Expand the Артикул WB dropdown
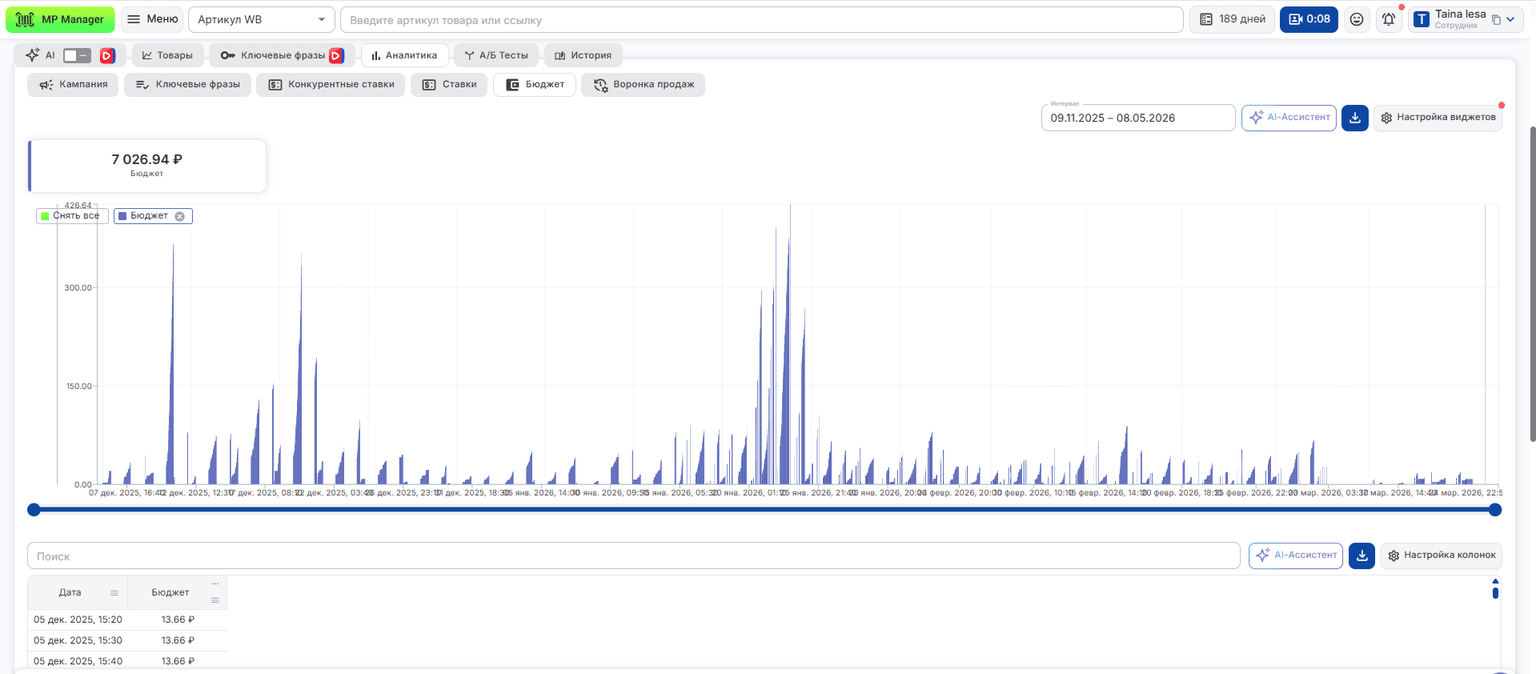 262,20
